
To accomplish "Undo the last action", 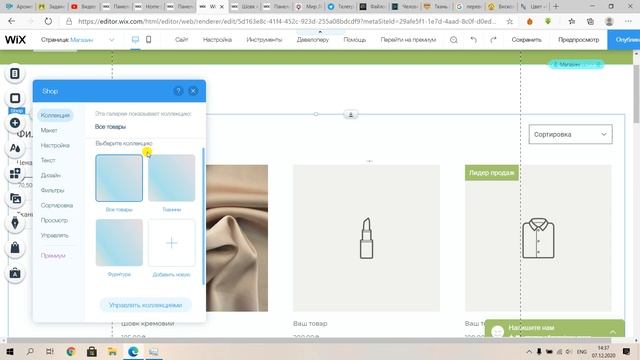I will pyautogui.click(x=473, y=40).
